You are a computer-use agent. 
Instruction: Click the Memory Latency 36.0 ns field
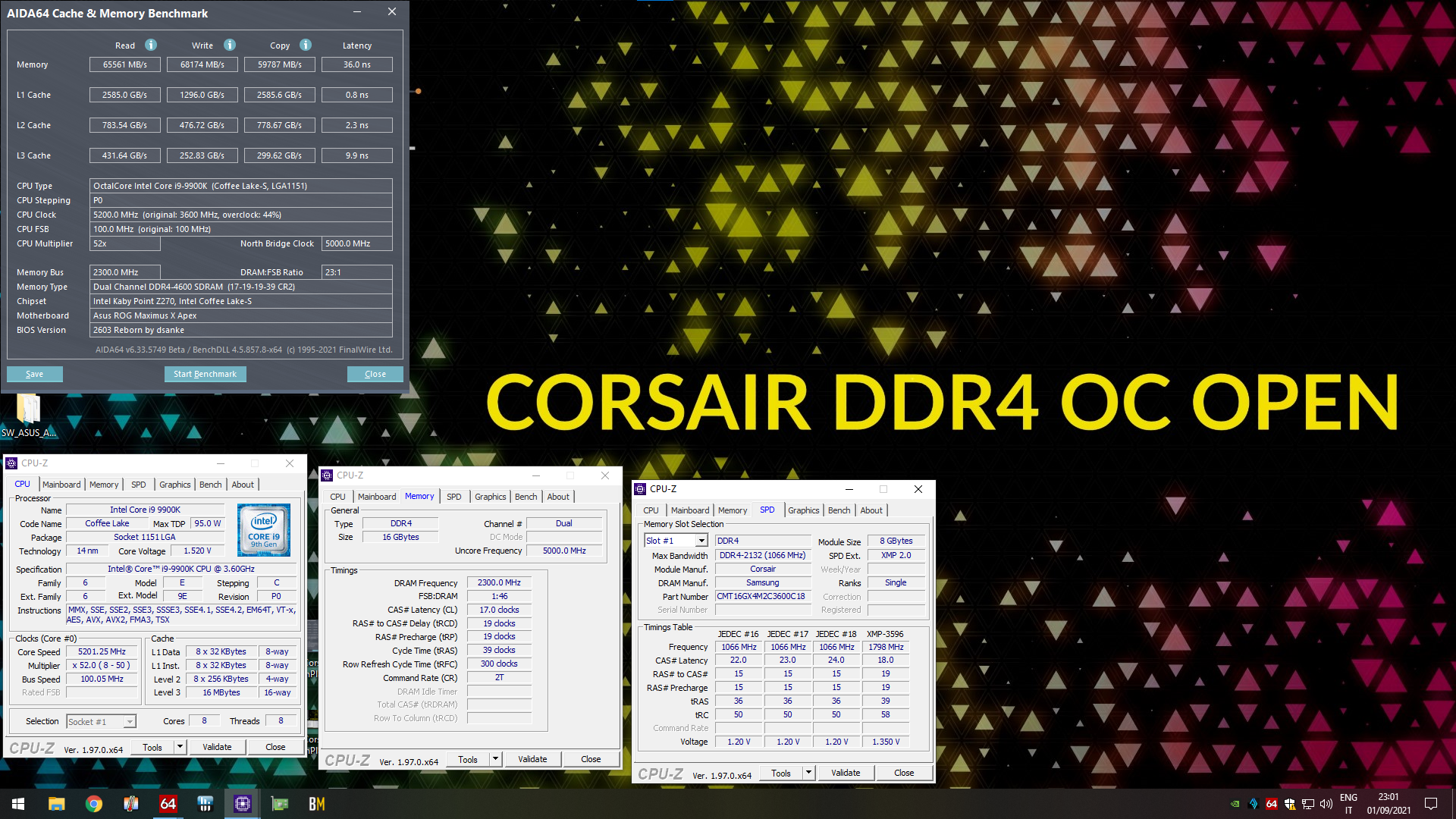point(357,64)
